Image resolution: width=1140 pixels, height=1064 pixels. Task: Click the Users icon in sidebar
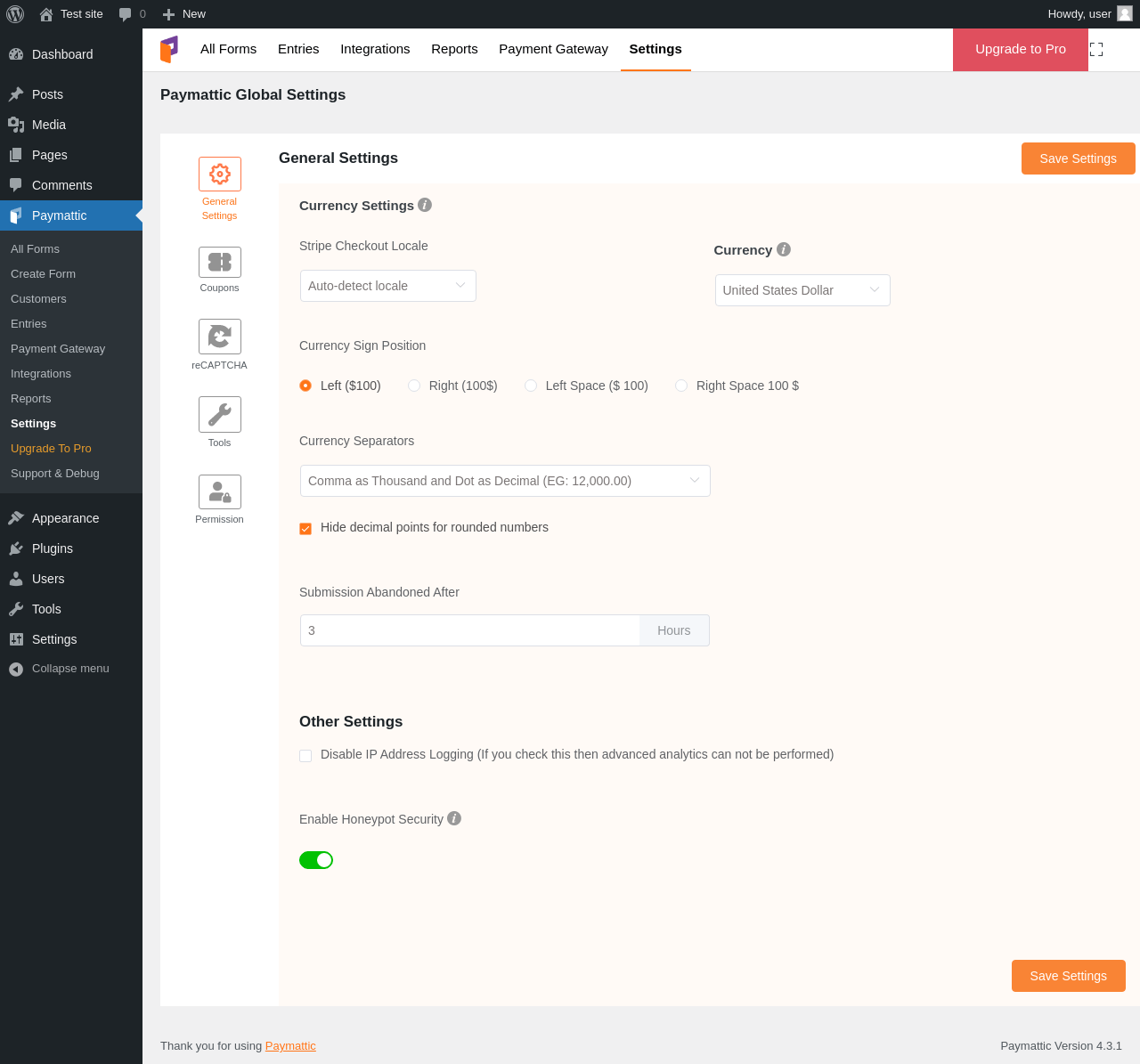tap(16, 579)
